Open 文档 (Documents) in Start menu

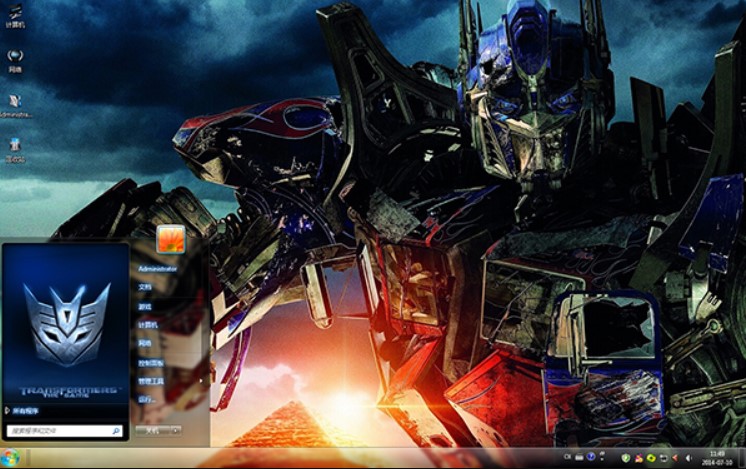145,287
